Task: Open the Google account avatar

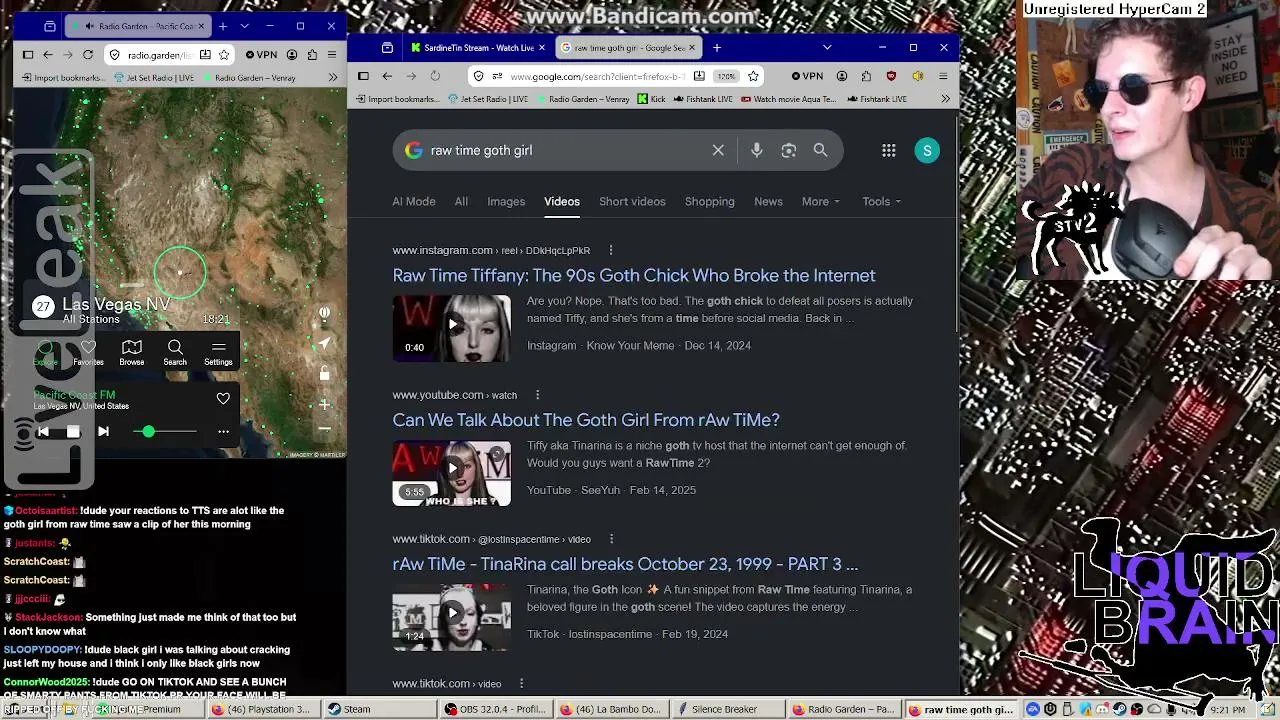Action: click(927, 150)
